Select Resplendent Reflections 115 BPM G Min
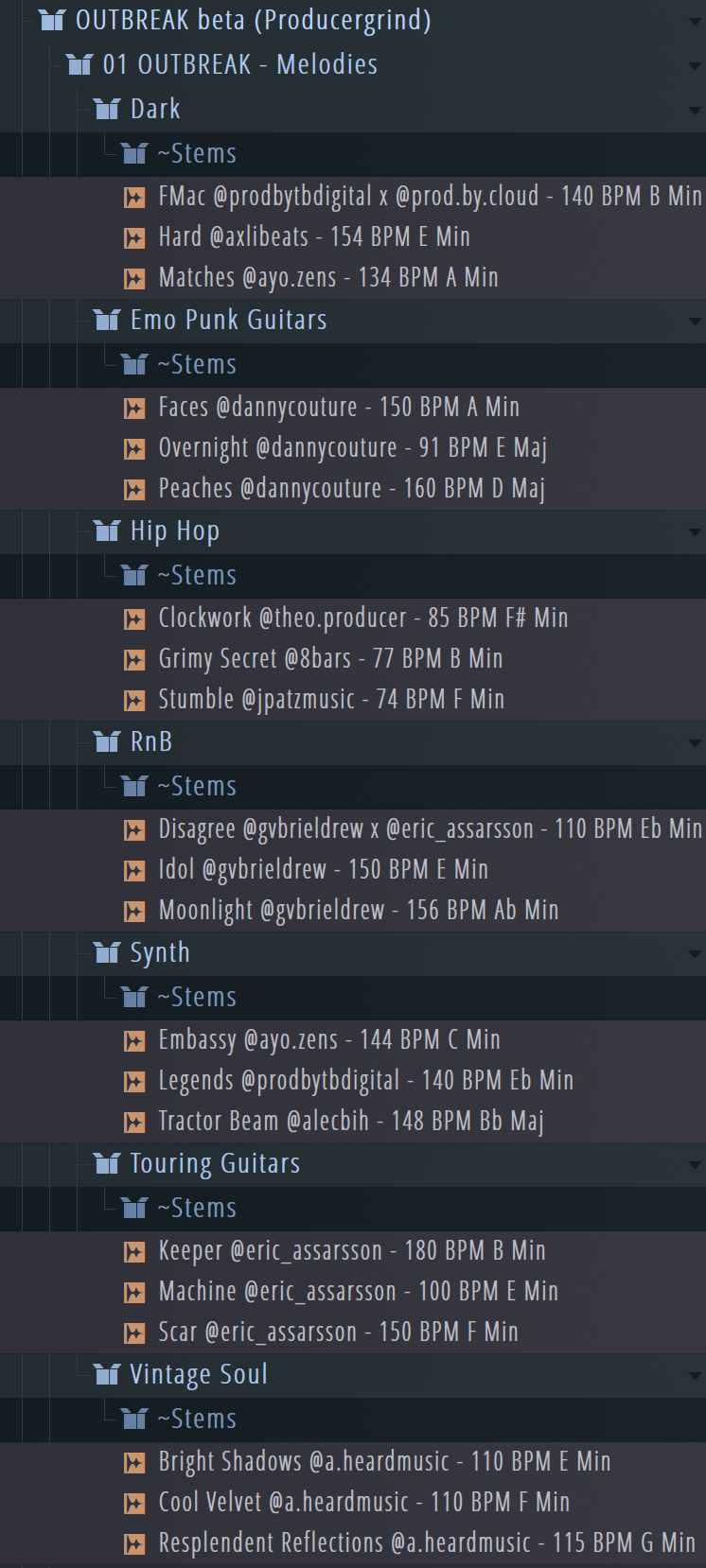Viewport: 706px width, 1568px height. coord(426,1542)
